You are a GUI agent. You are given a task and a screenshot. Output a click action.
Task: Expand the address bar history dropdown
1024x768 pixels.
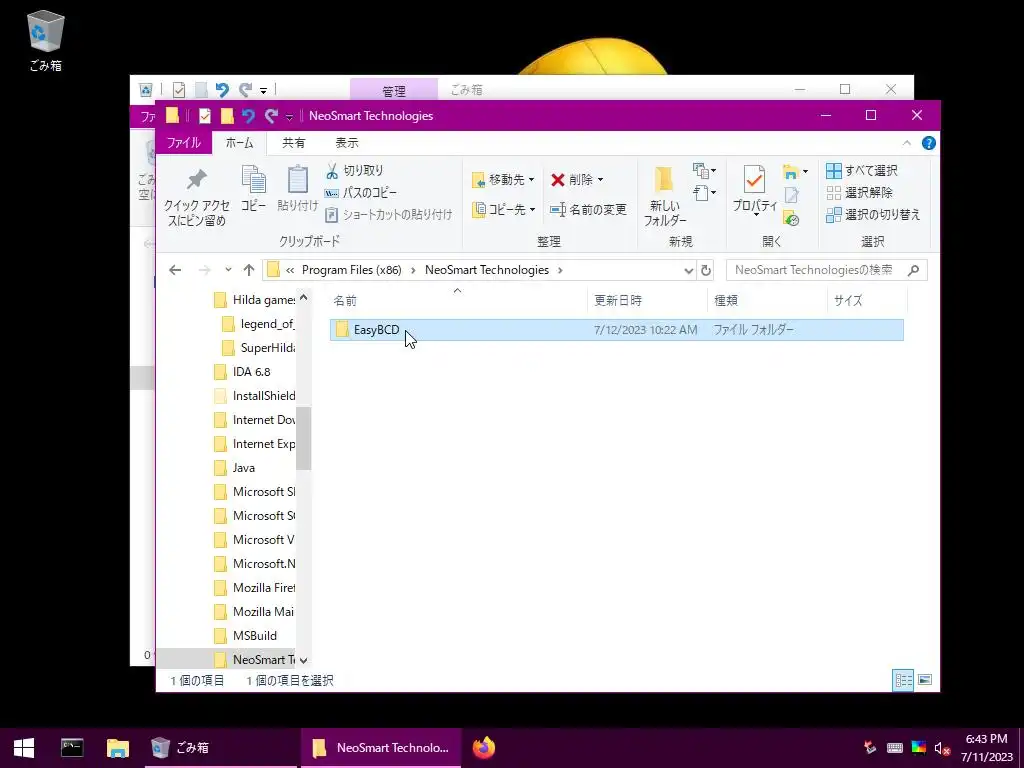[688, 270]
